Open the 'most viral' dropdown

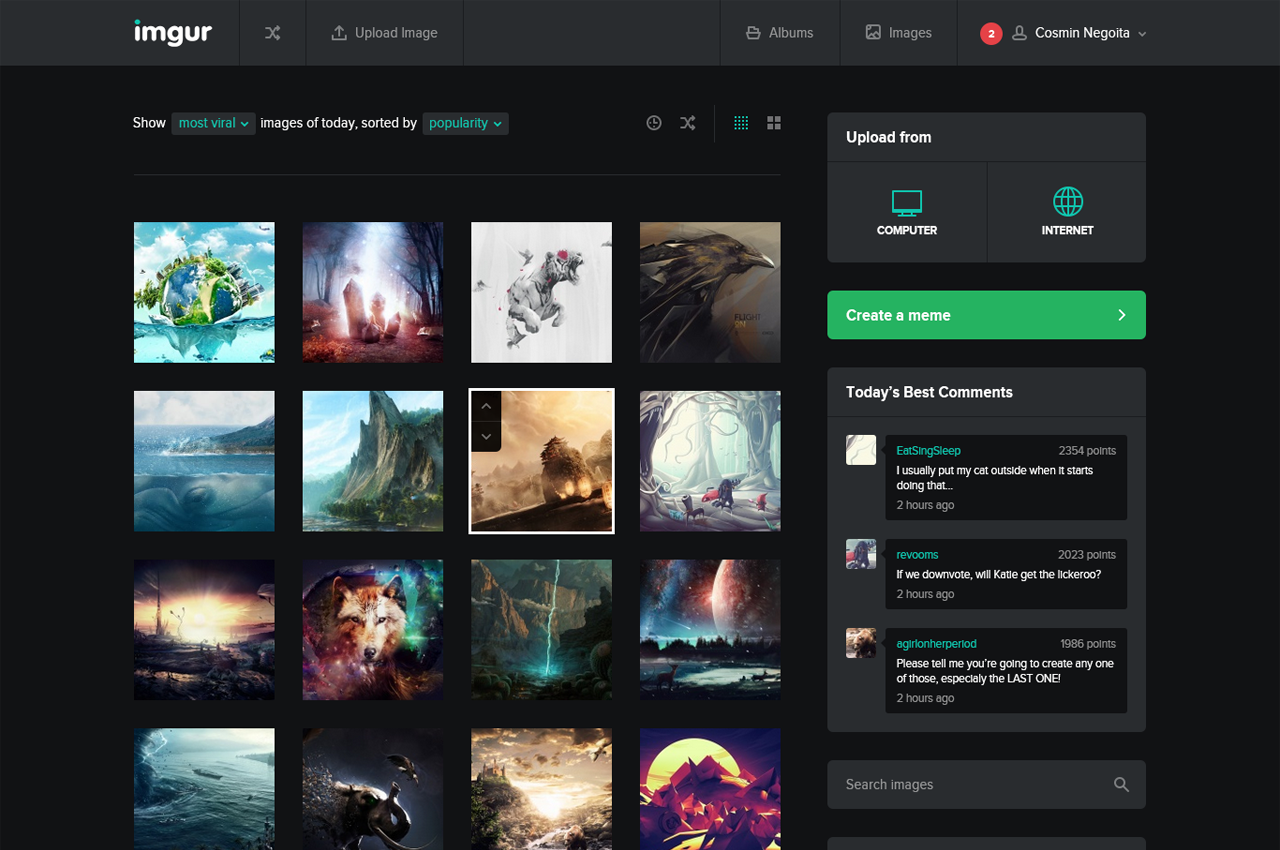(x=213, y=123)
